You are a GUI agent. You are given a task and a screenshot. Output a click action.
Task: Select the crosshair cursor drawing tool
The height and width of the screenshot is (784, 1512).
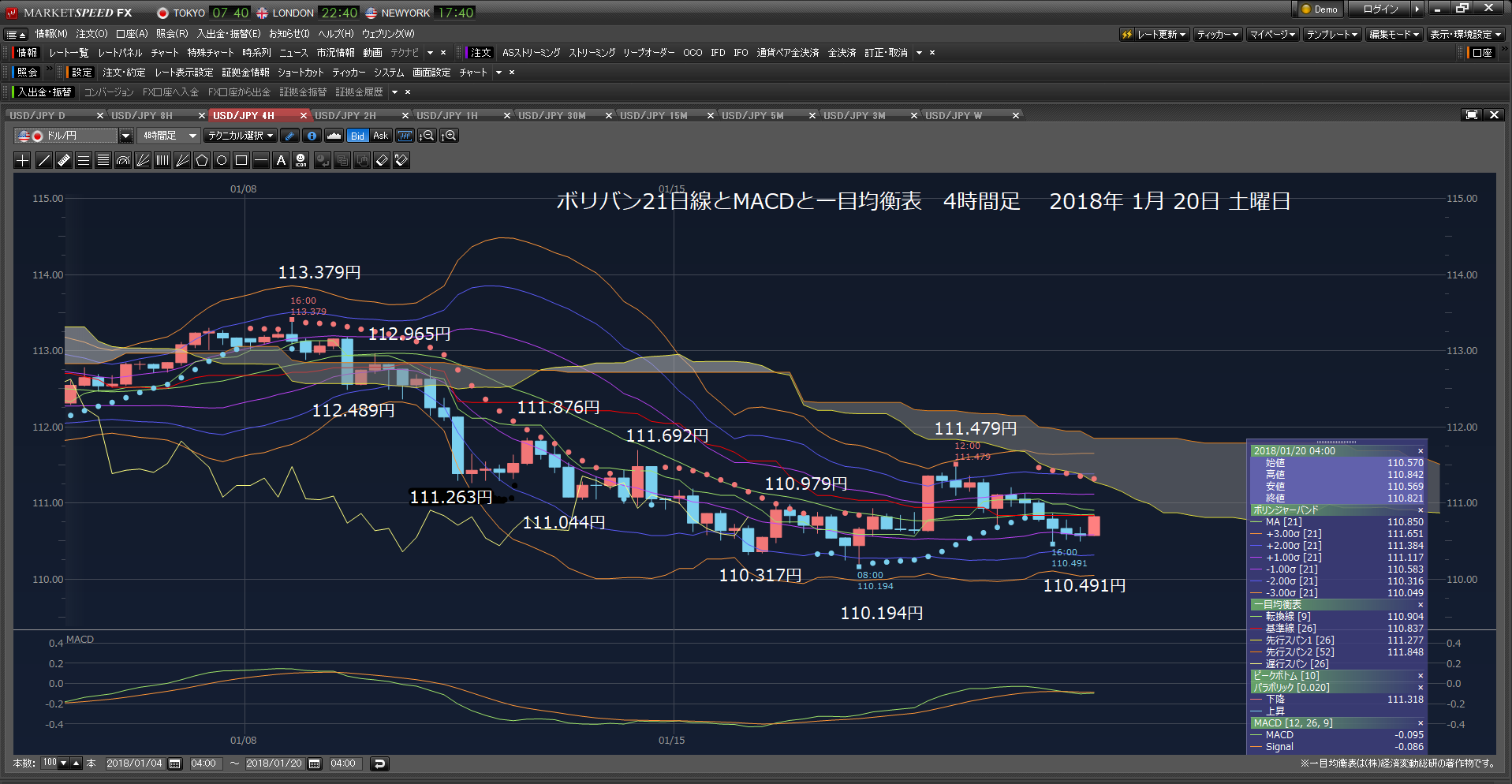[23, 161]
